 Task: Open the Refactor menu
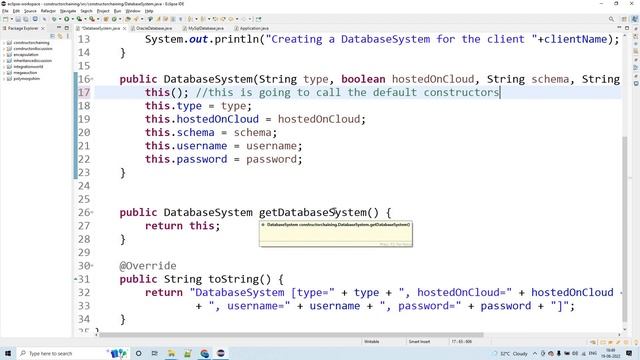(x=48, y=11)
